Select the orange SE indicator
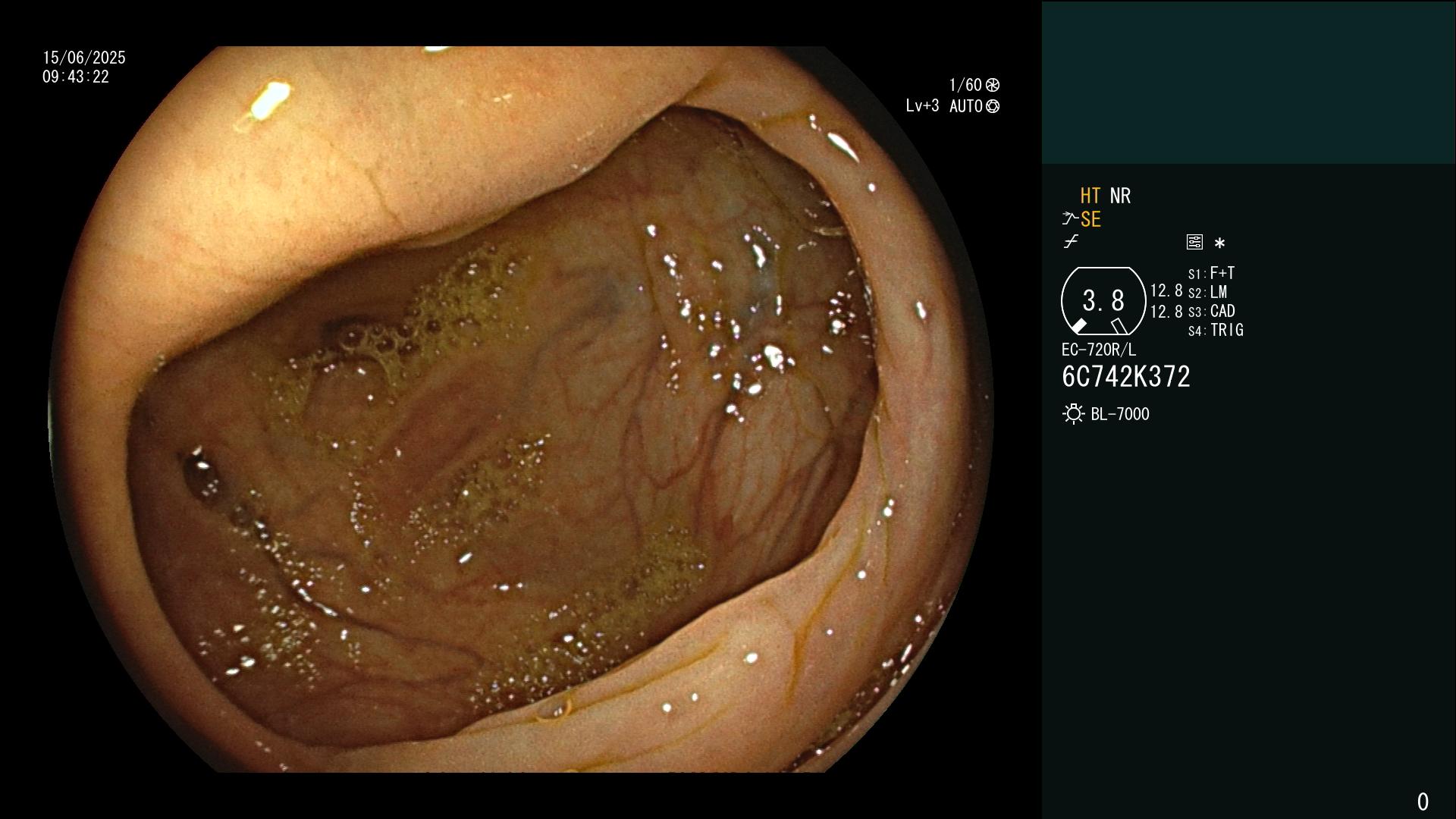The width and height of the screenshot is (1456, 819). [1090, 219]
